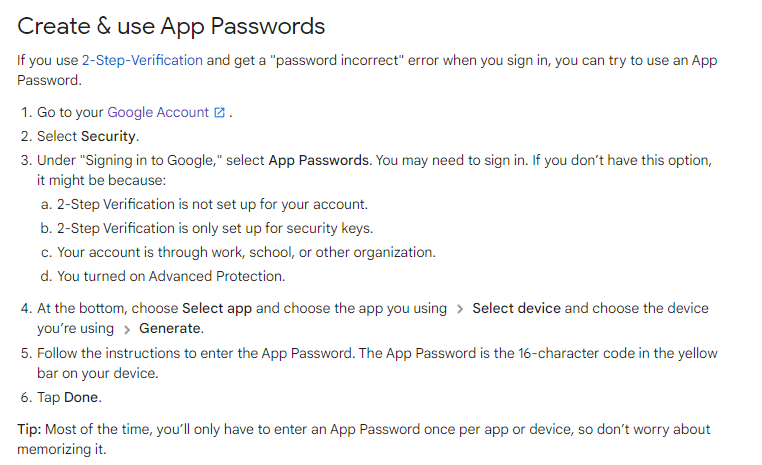Click bold App Passwords text in step 3

pyautogui.click(x=319, y=160)
